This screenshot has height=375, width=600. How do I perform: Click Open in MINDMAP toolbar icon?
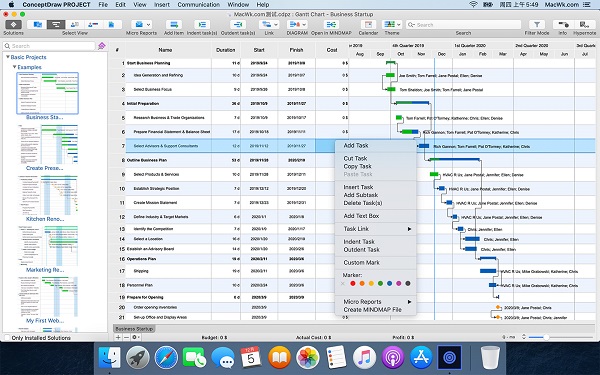tap(331, 24)
